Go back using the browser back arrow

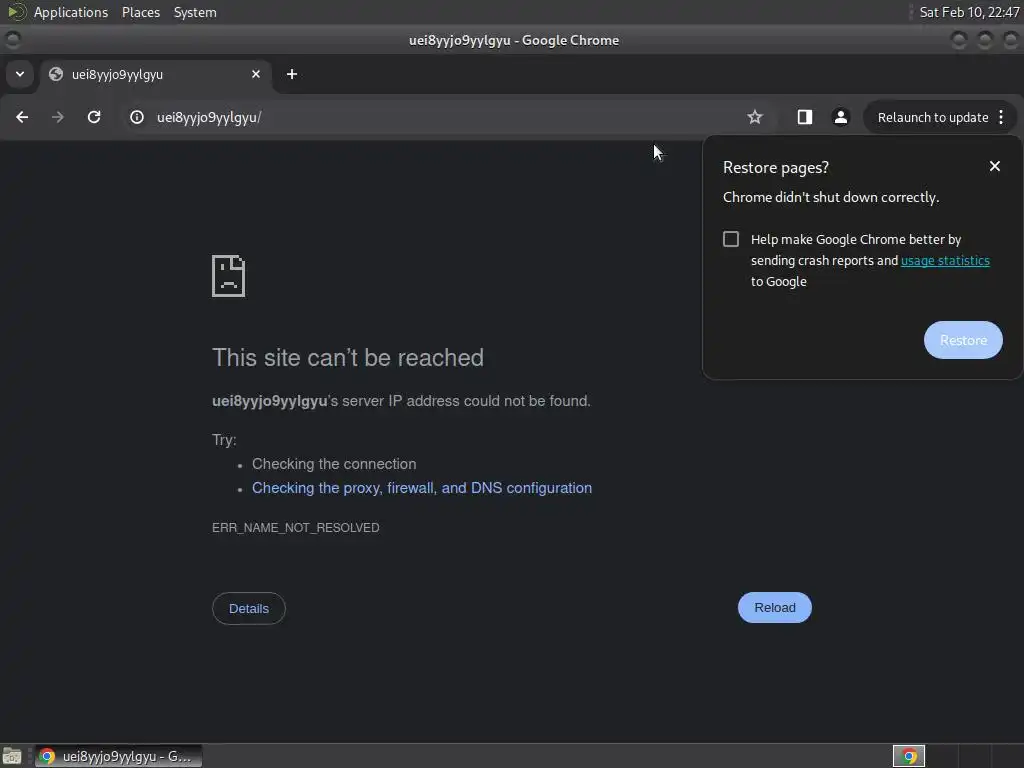(x=22, y=117)
